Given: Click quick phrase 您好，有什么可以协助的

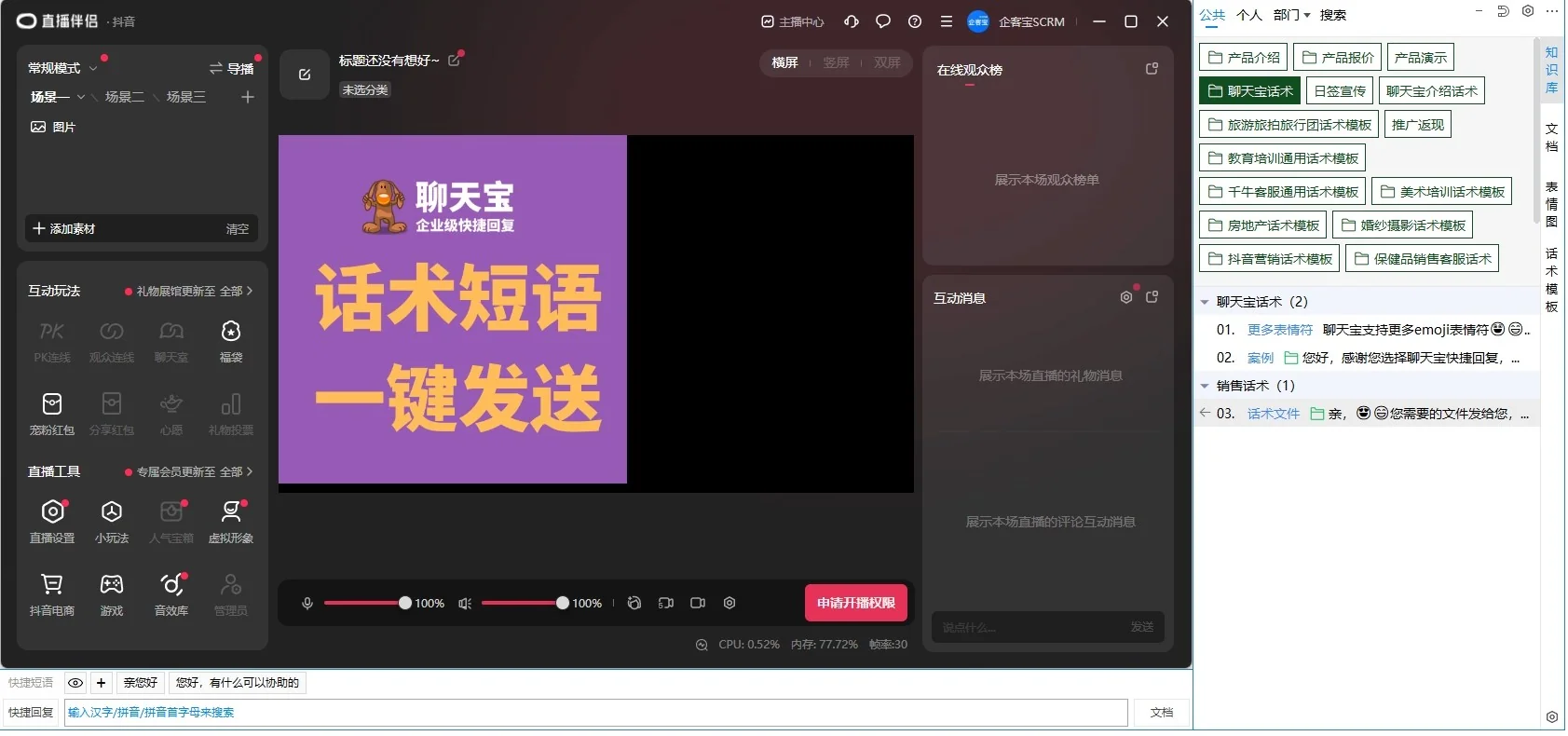Looking at the screenshot, I should click(238, 683).
